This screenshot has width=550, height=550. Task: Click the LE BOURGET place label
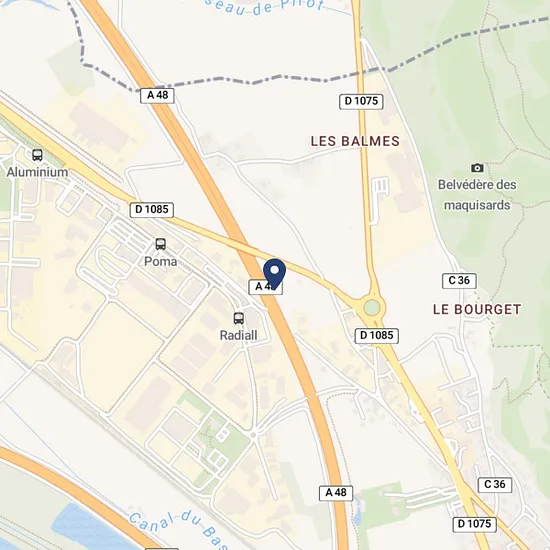tap(477, 309)
